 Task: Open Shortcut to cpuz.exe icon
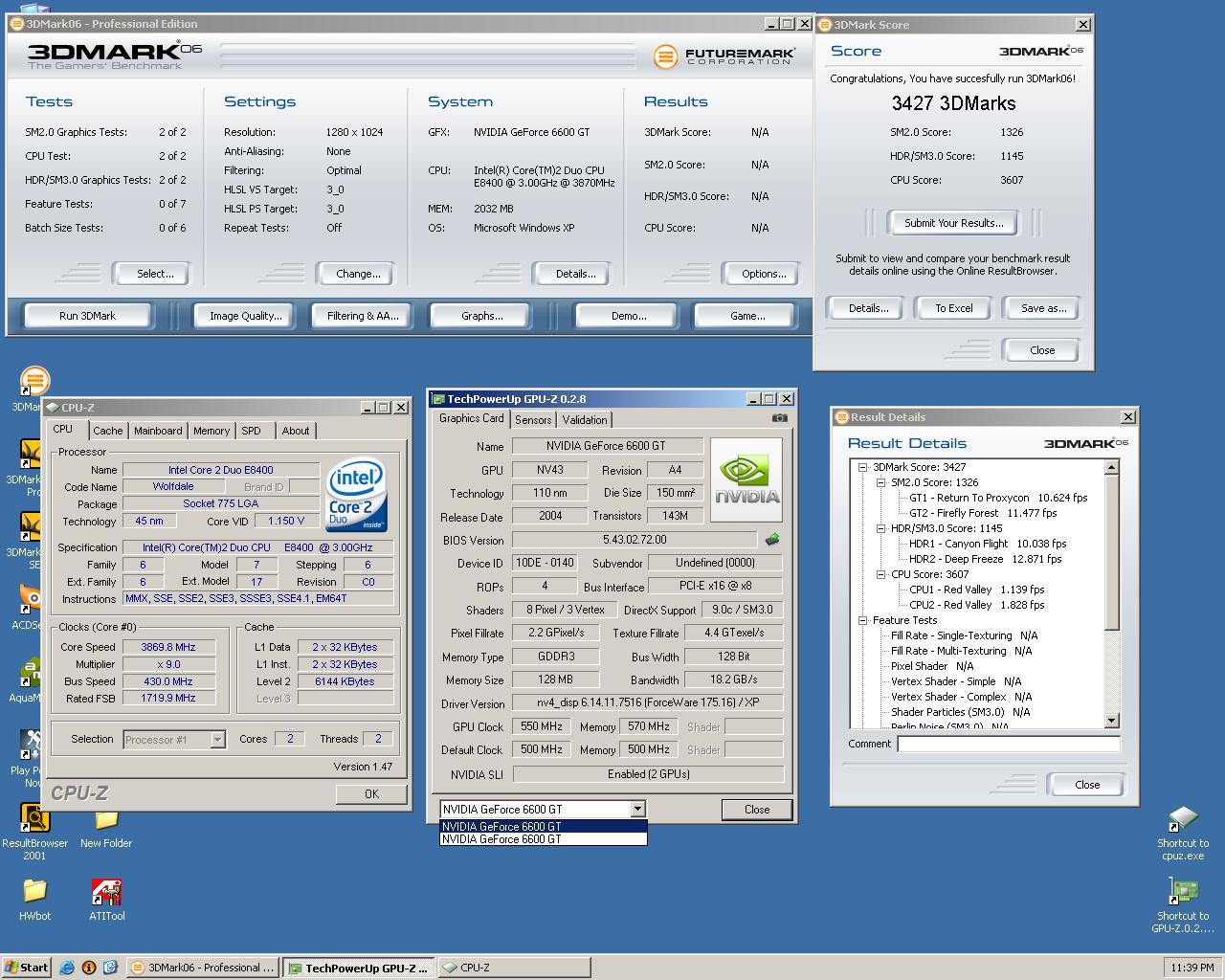tap(1183, 833)
